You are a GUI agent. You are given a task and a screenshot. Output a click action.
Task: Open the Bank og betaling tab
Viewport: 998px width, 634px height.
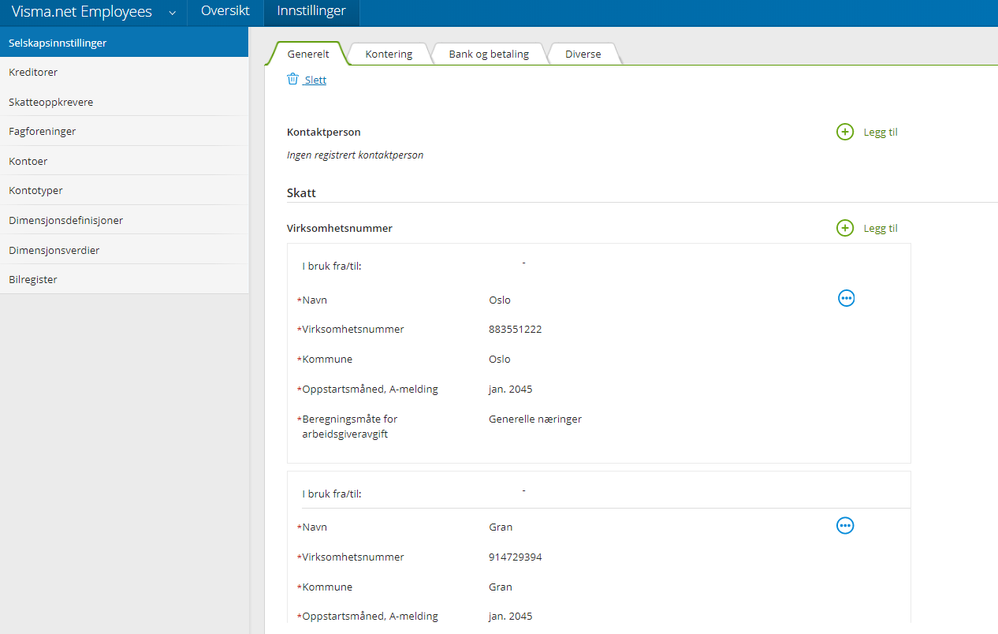[488, 54]
